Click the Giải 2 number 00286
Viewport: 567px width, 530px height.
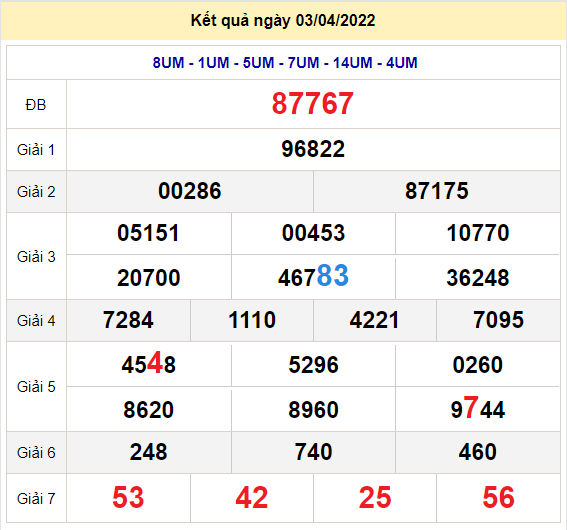[189, 191]
